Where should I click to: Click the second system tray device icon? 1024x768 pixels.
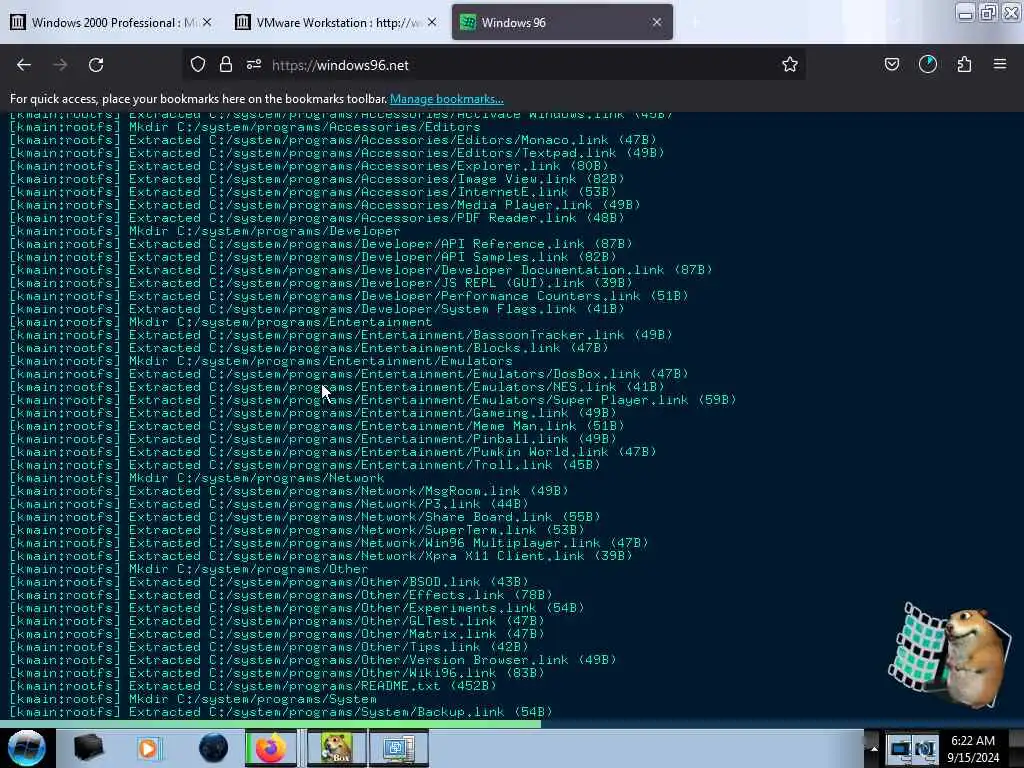tap(925, 750)
